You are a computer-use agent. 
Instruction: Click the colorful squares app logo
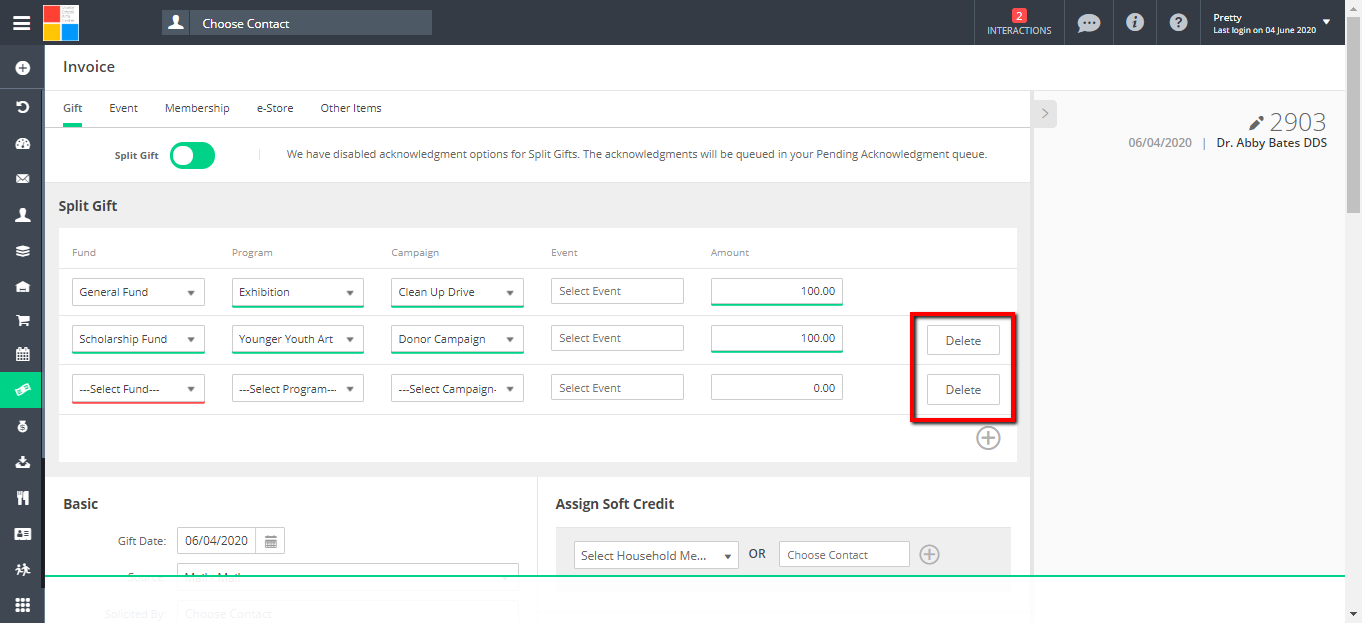point(61,22)
